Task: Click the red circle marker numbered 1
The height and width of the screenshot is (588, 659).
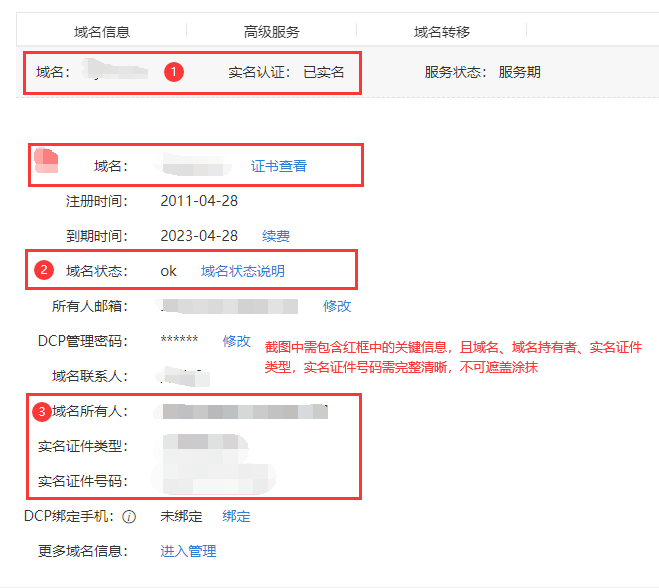Action: point(173,72)
